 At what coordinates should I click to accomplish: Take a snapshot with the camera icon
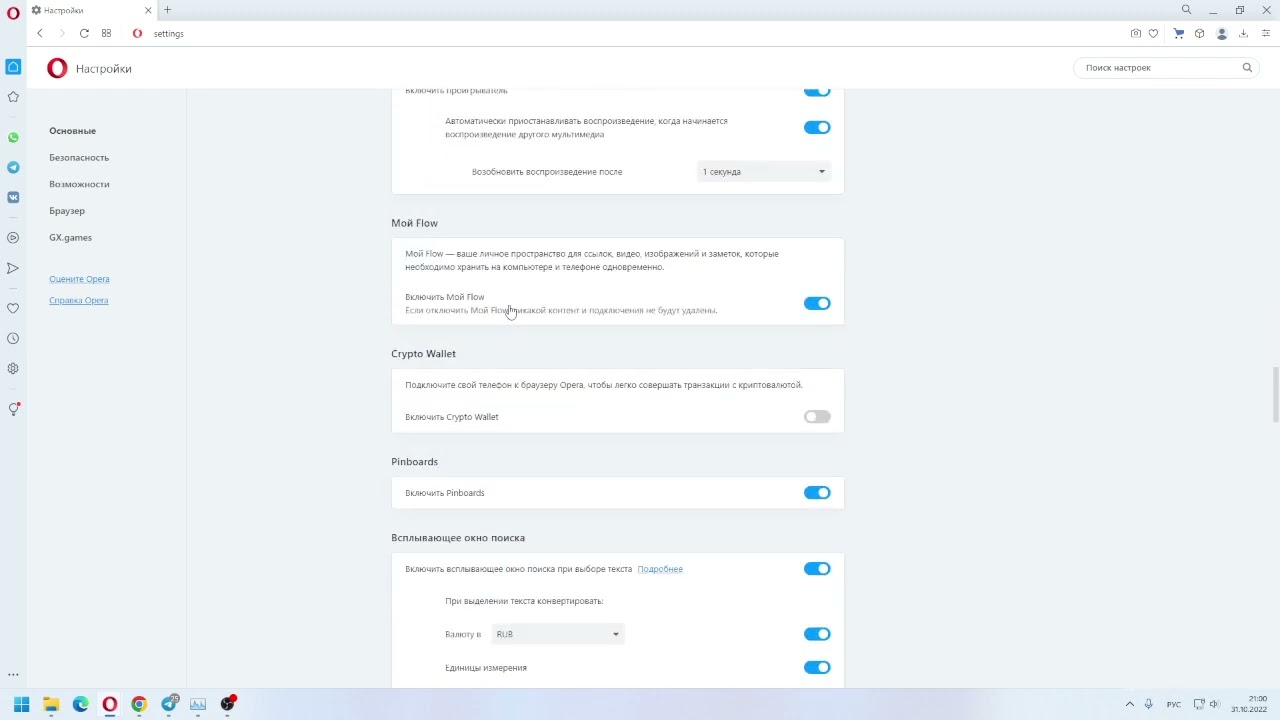tap(1135, 33)
